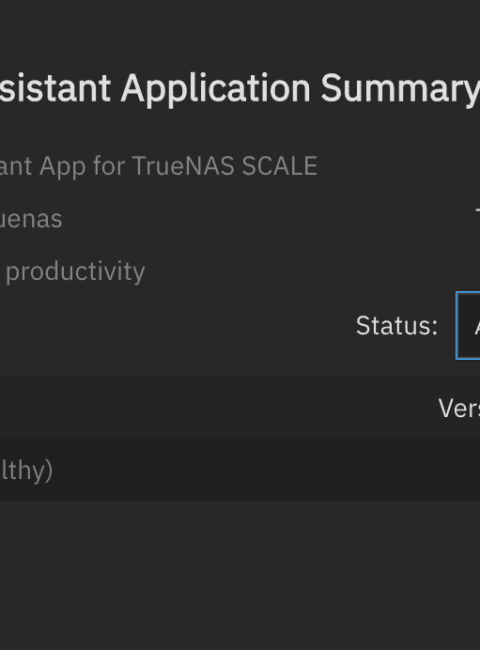Image resolution: width=480 pixels, height=650 pixels.
Task: Click the word App in the description
Action: coord(63,167)
